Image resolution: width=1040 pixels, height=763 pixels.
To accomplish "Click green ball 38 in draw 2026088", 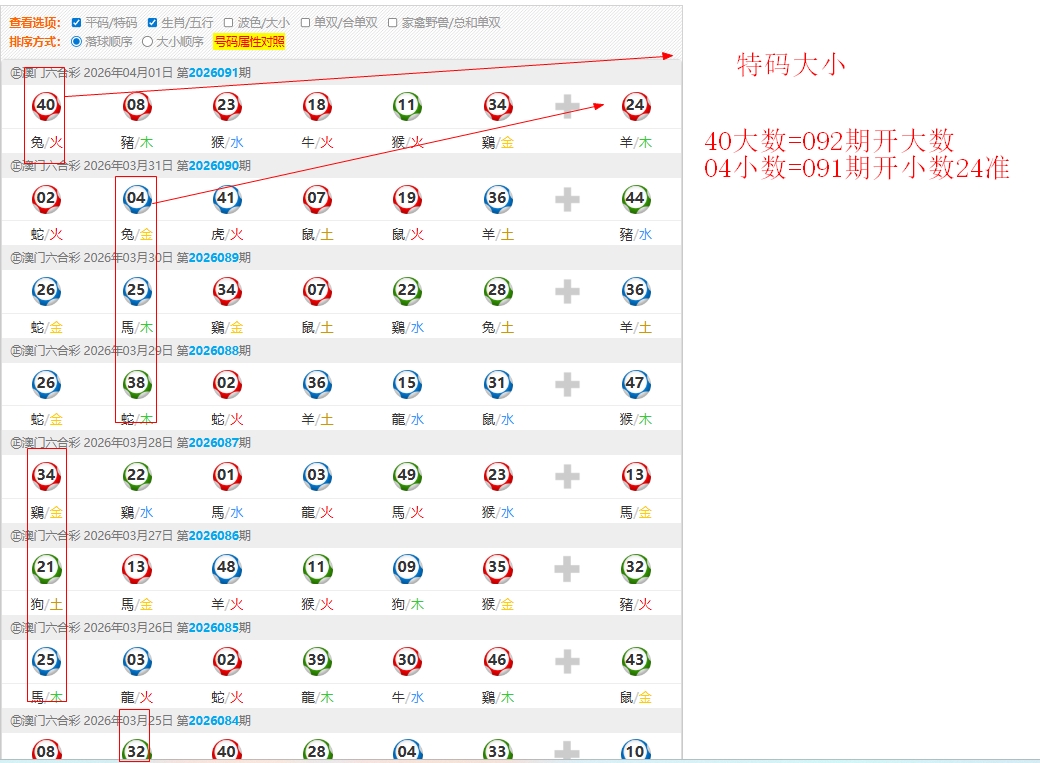I will click(x=136, y=383).
